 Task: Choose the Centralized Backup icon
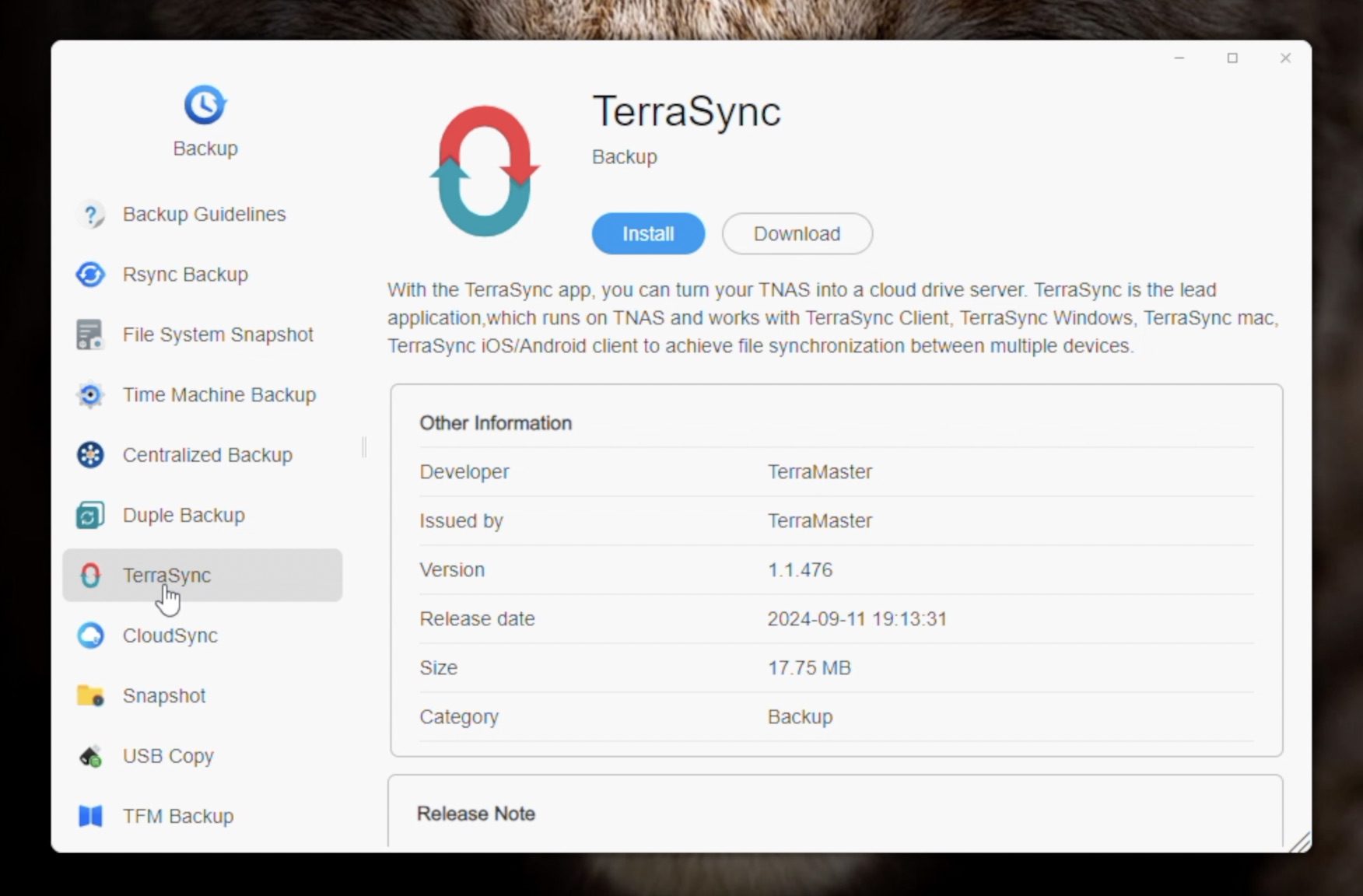(90, 455)
